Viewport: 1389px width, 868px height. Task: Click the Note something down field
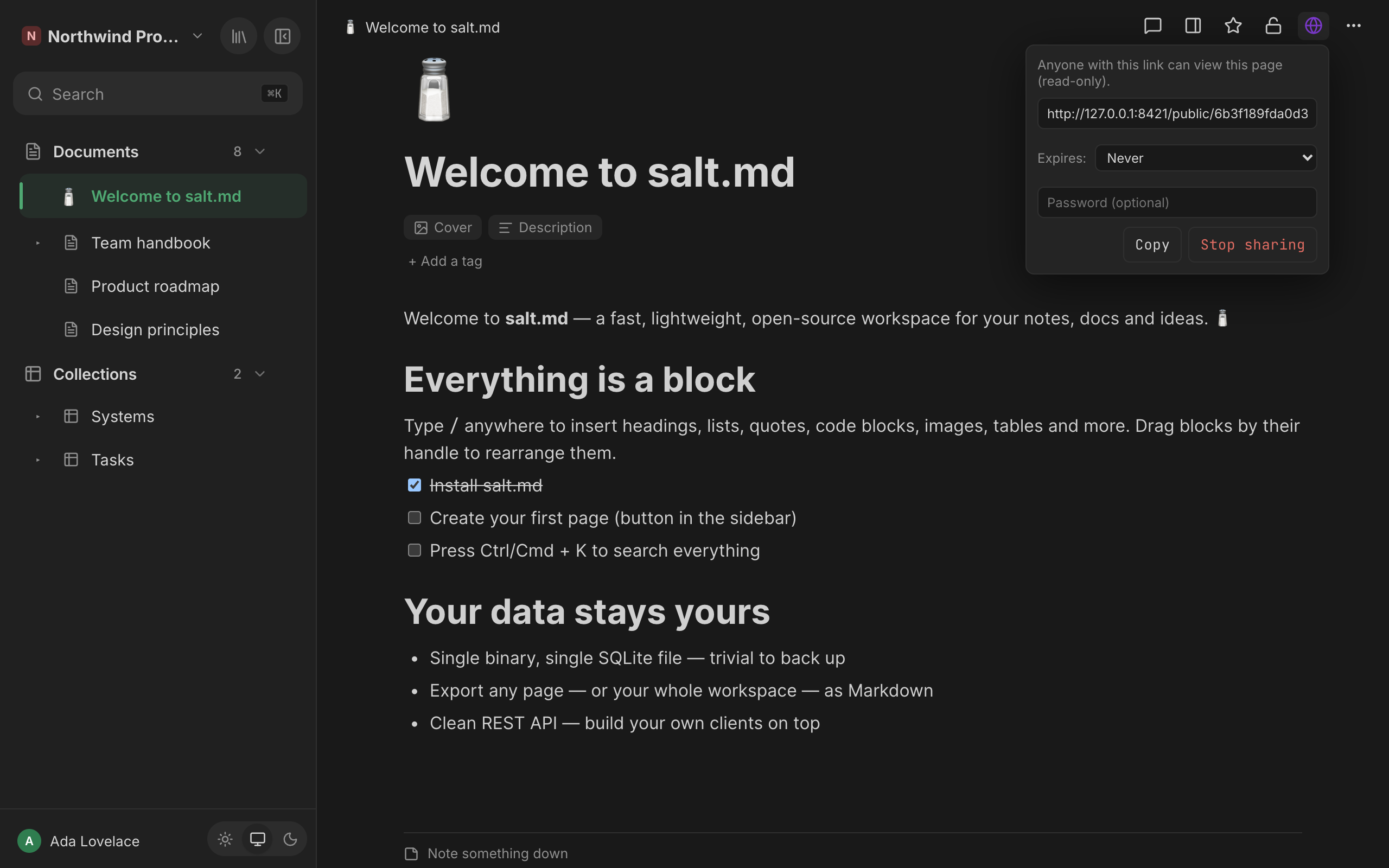pos(498,854)
